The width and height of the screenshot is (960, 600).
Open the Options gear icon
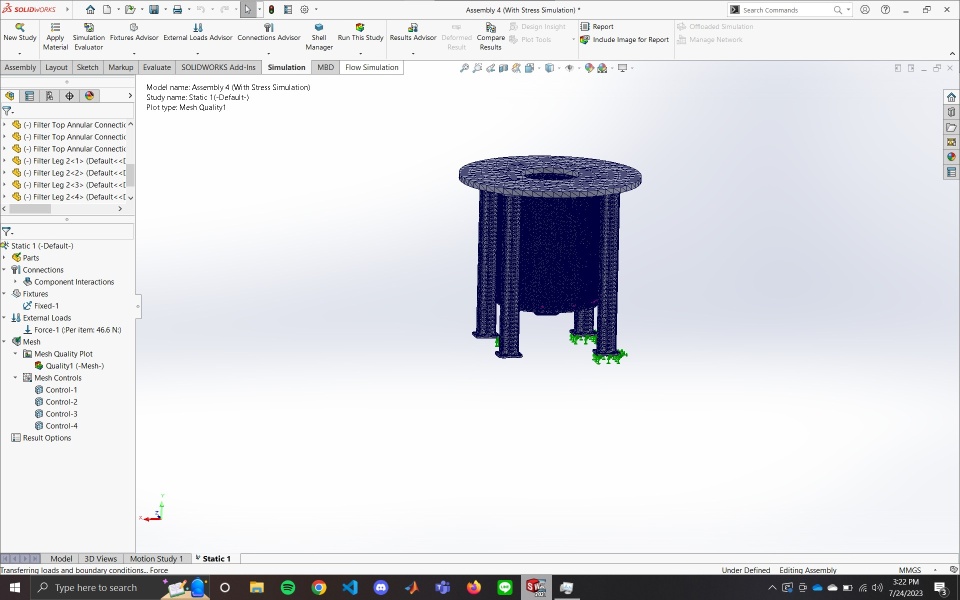pos(304,9)
